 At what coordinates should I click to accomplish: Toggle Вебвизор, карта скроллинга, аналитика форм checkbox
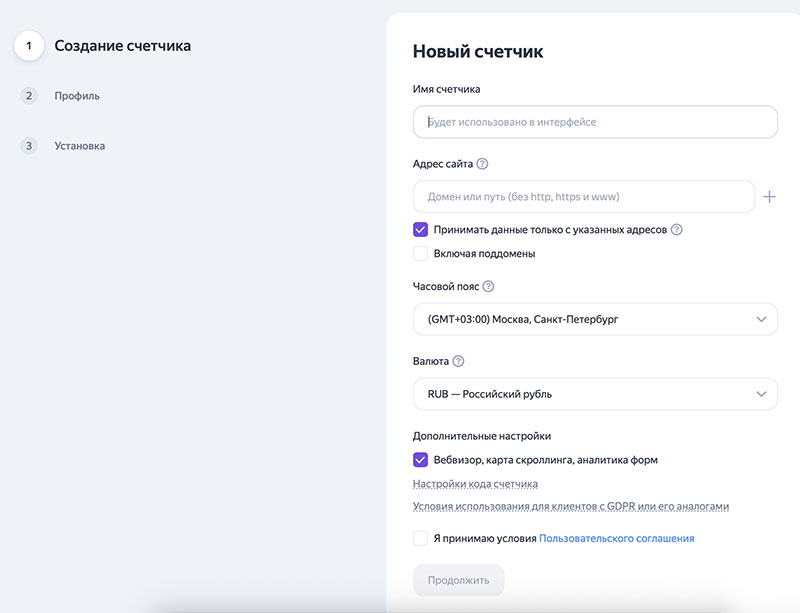pos(420,460)
